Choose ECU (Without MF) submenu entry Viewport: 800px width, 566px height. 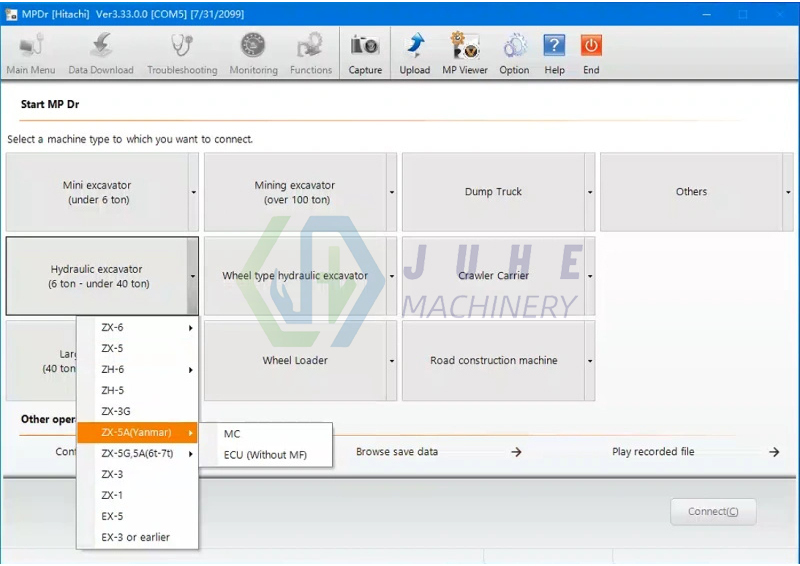pyautogui.click(x=265, y=455)
